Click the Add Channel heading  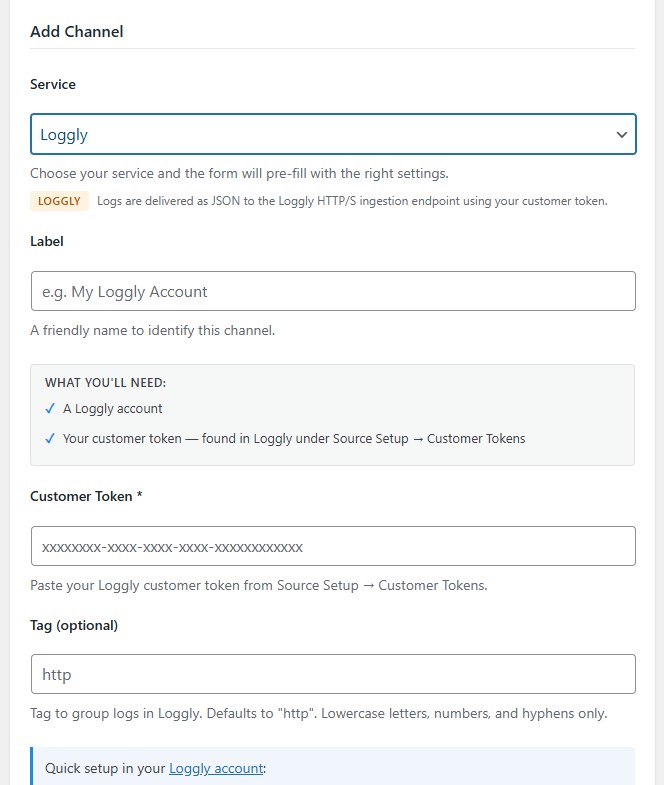pyautogui.click(x=77, y=32)
